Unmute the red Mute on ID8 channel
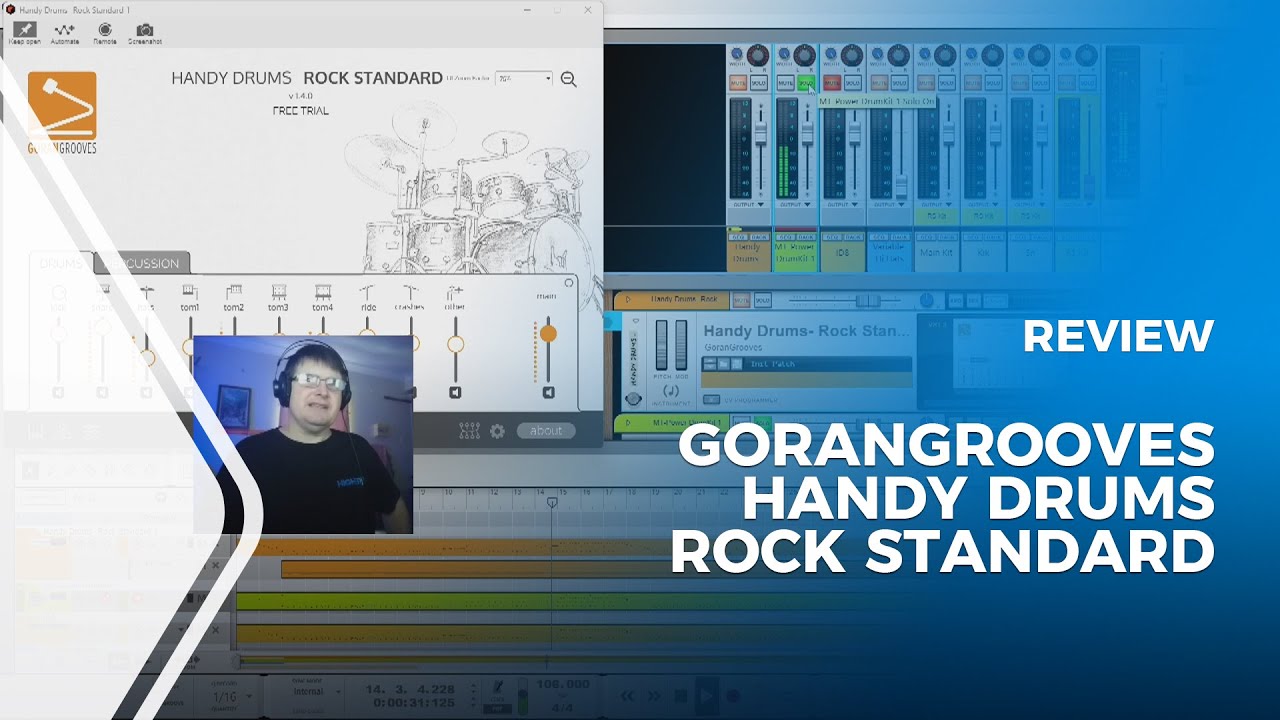This screenshot has width=1280, height=720. click(x=831, y=83)
